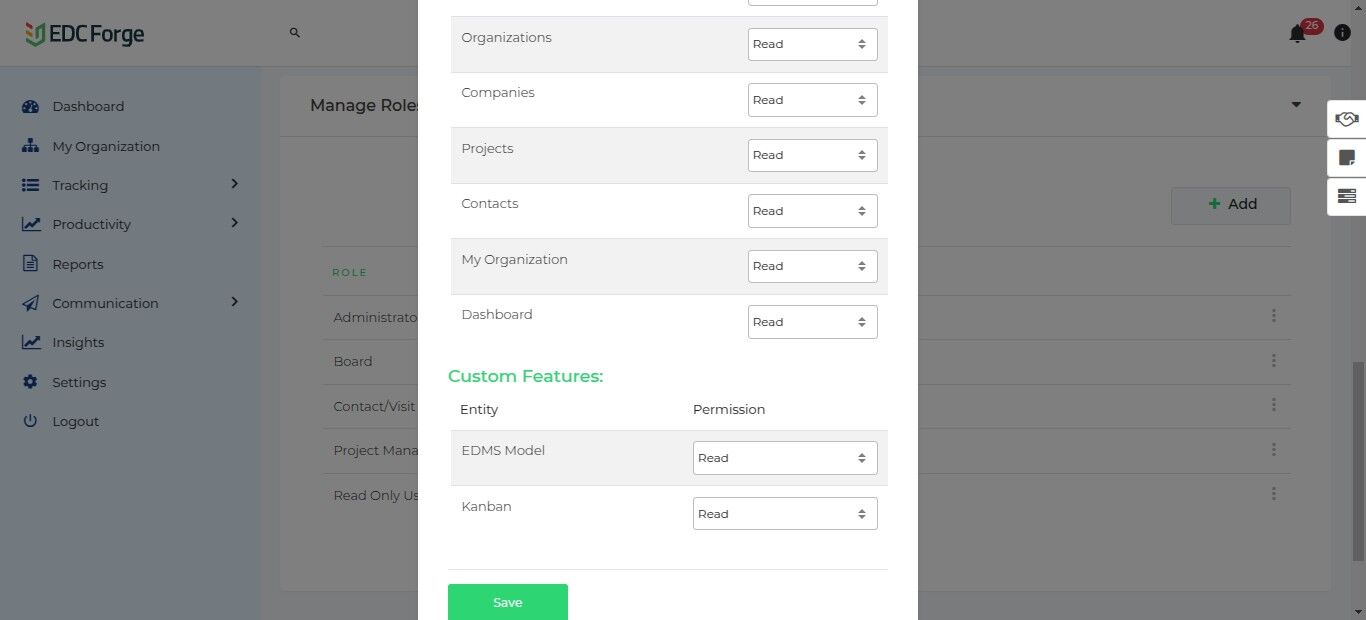Change the Projects permission dropdown

tap(812, 155)
